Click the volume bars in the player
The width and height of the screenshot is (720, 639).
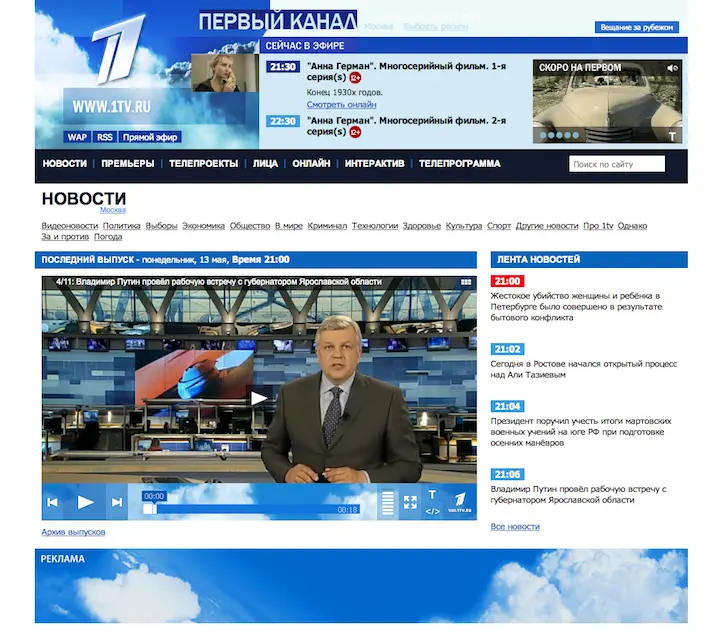click(388, 503)
